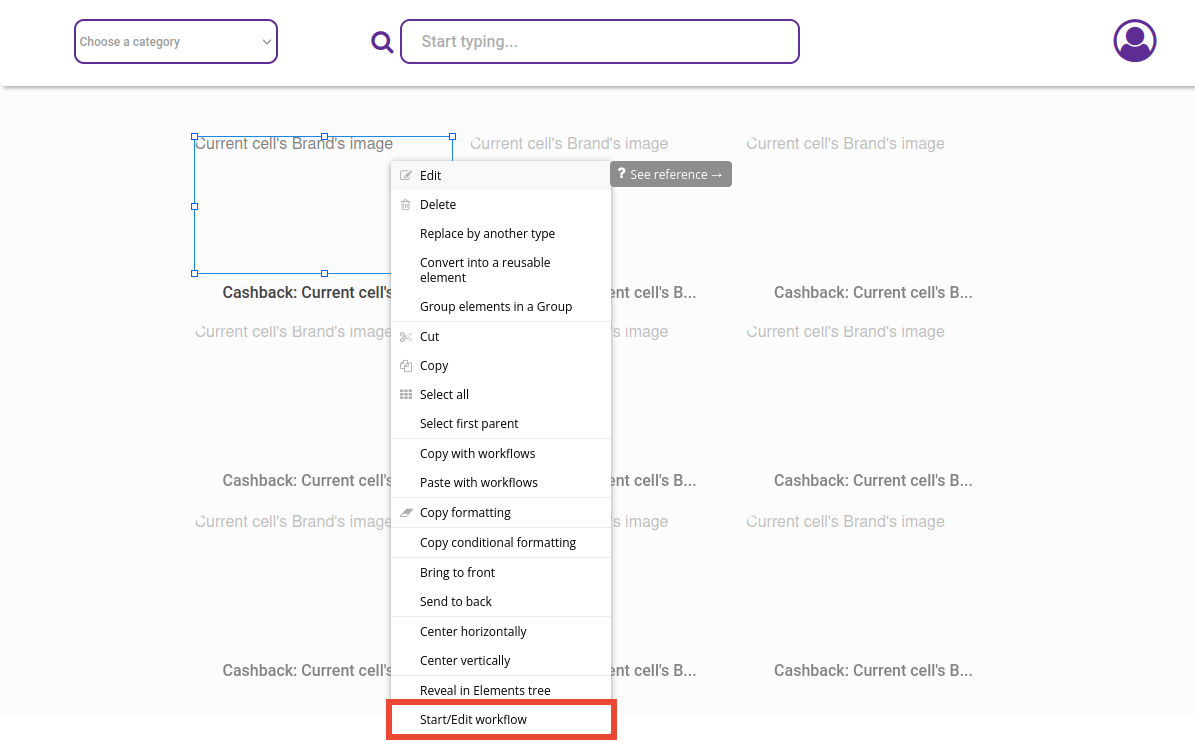
Task: Open the Choose a category dropdown
Action: [175, 42]
